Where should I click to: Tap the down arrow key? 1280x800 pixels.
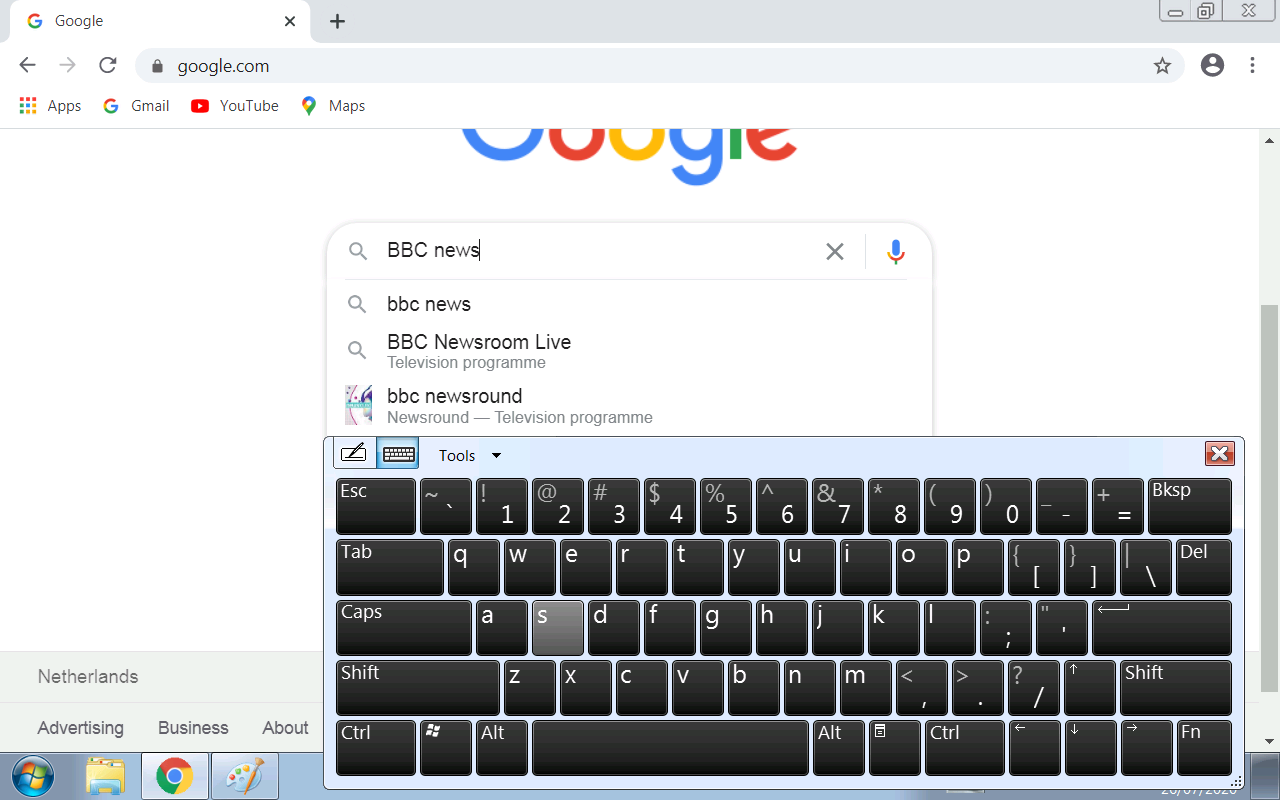(1090, 748)
